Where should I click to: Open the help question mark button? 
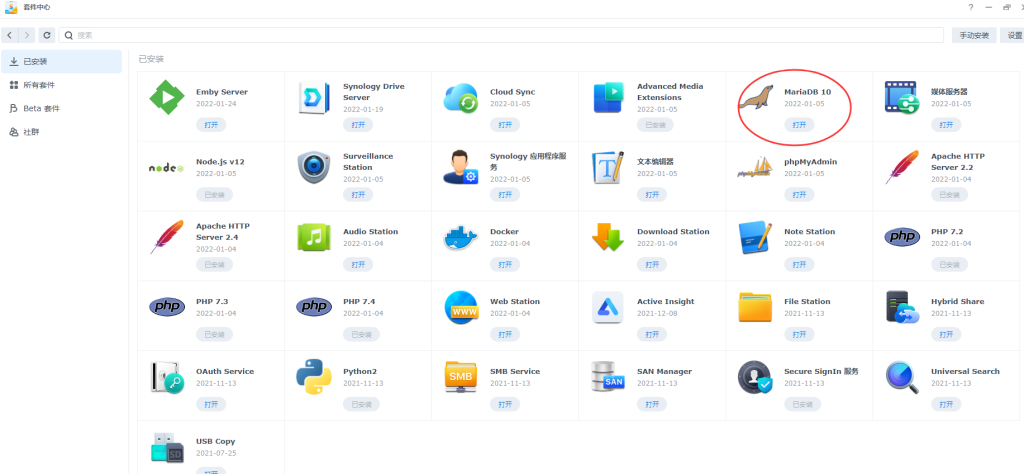pos(971,7)
